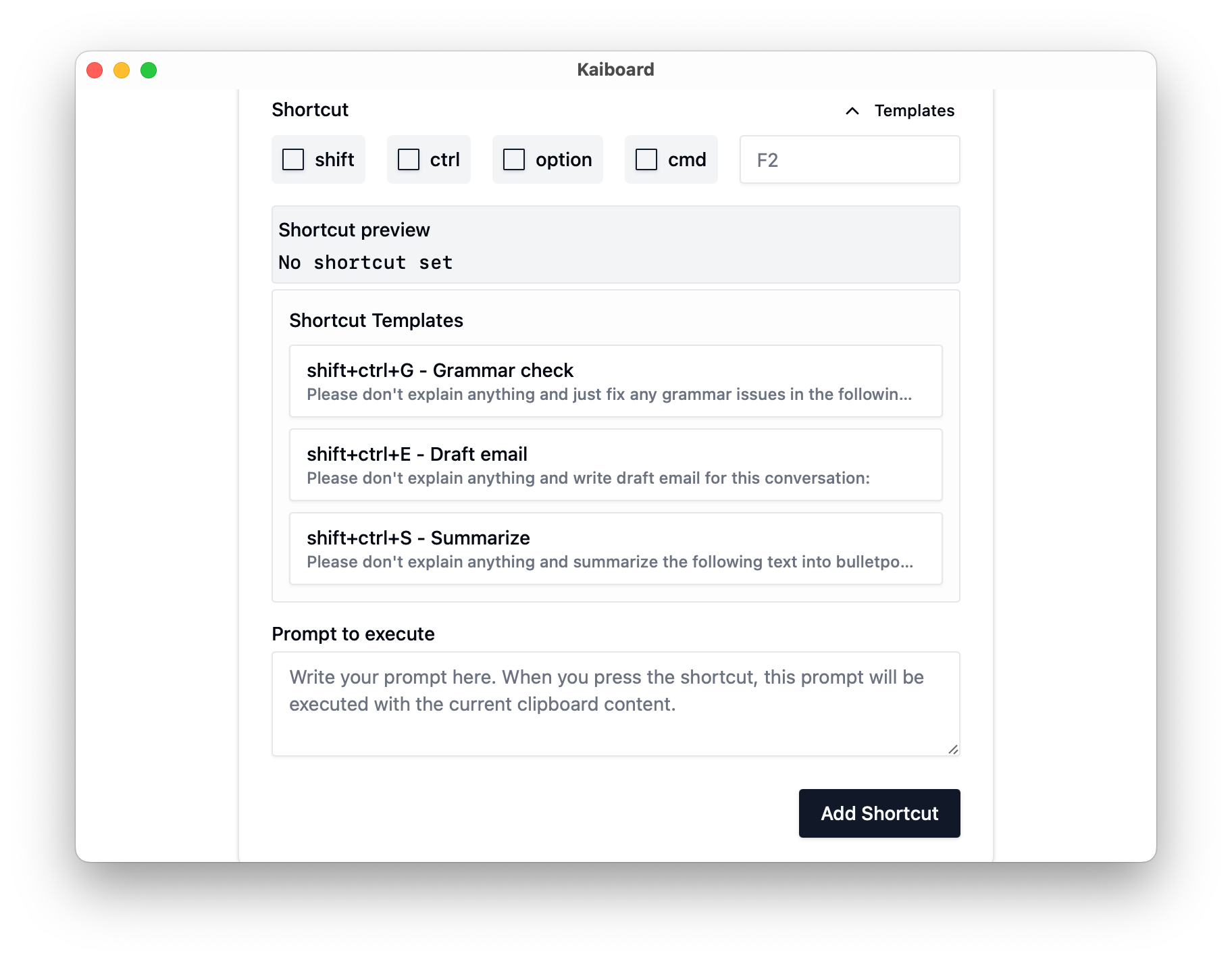Choose the Draft email template
The height and width of the screenshot is (962, 1232).
[x=616, y=465]
